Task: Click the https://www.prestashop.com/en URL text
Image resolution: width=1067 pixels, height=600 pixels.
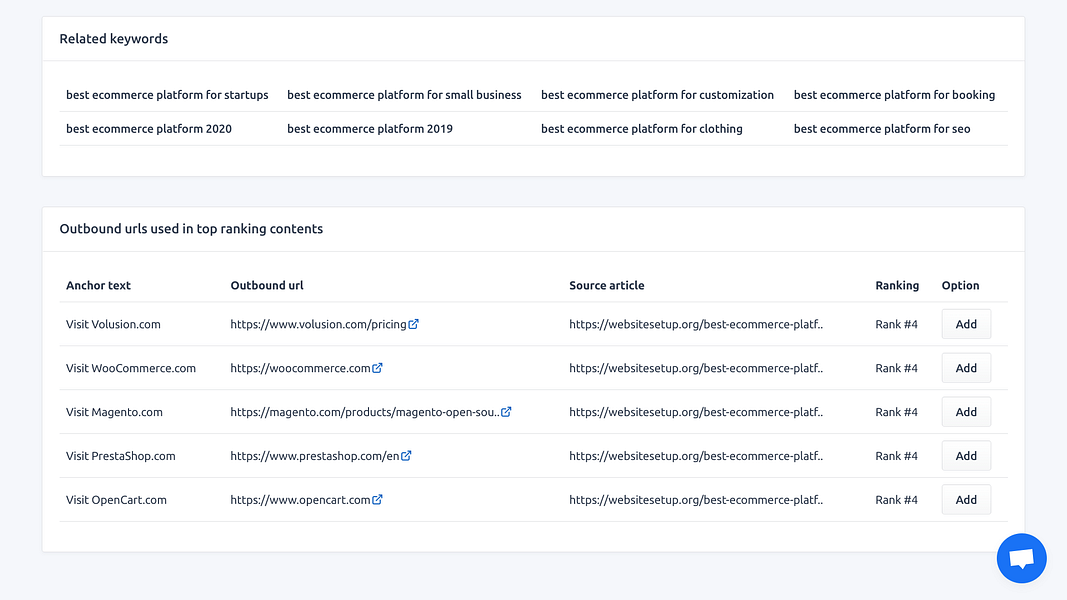Action: (x=314, y=456)
